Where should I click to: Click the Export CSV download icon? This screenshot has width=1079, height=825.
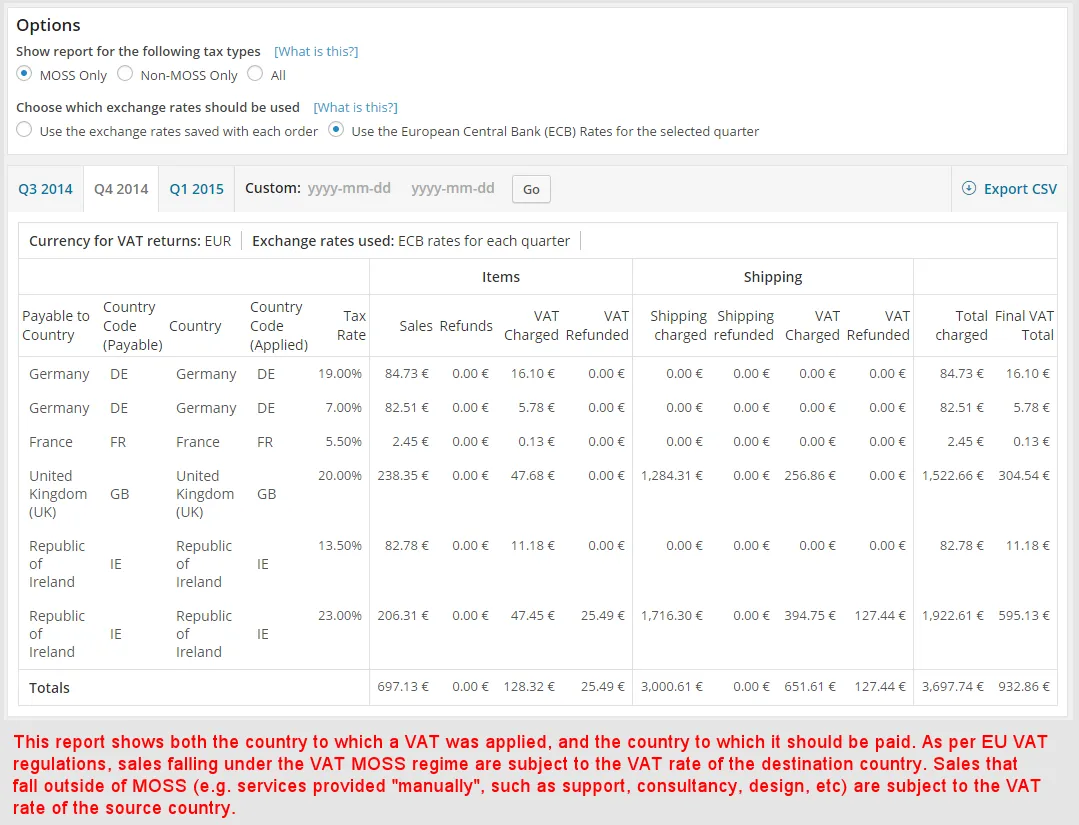(x=968, y=187)
